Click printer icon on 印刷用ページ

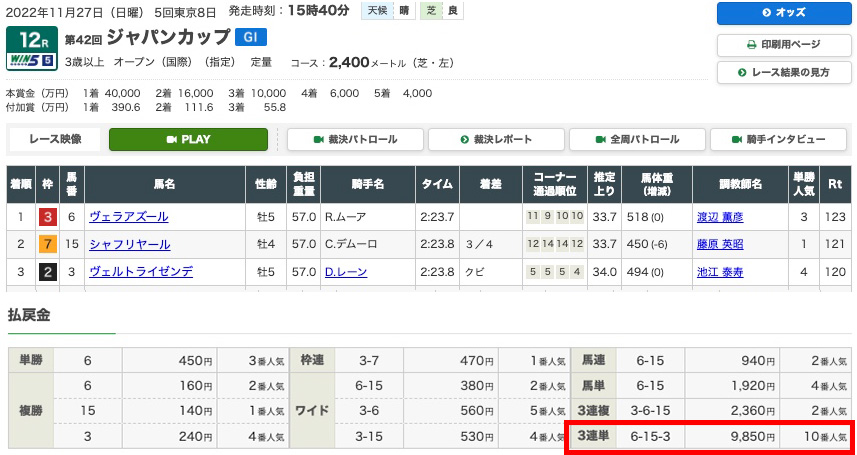(x=752, y=45)
